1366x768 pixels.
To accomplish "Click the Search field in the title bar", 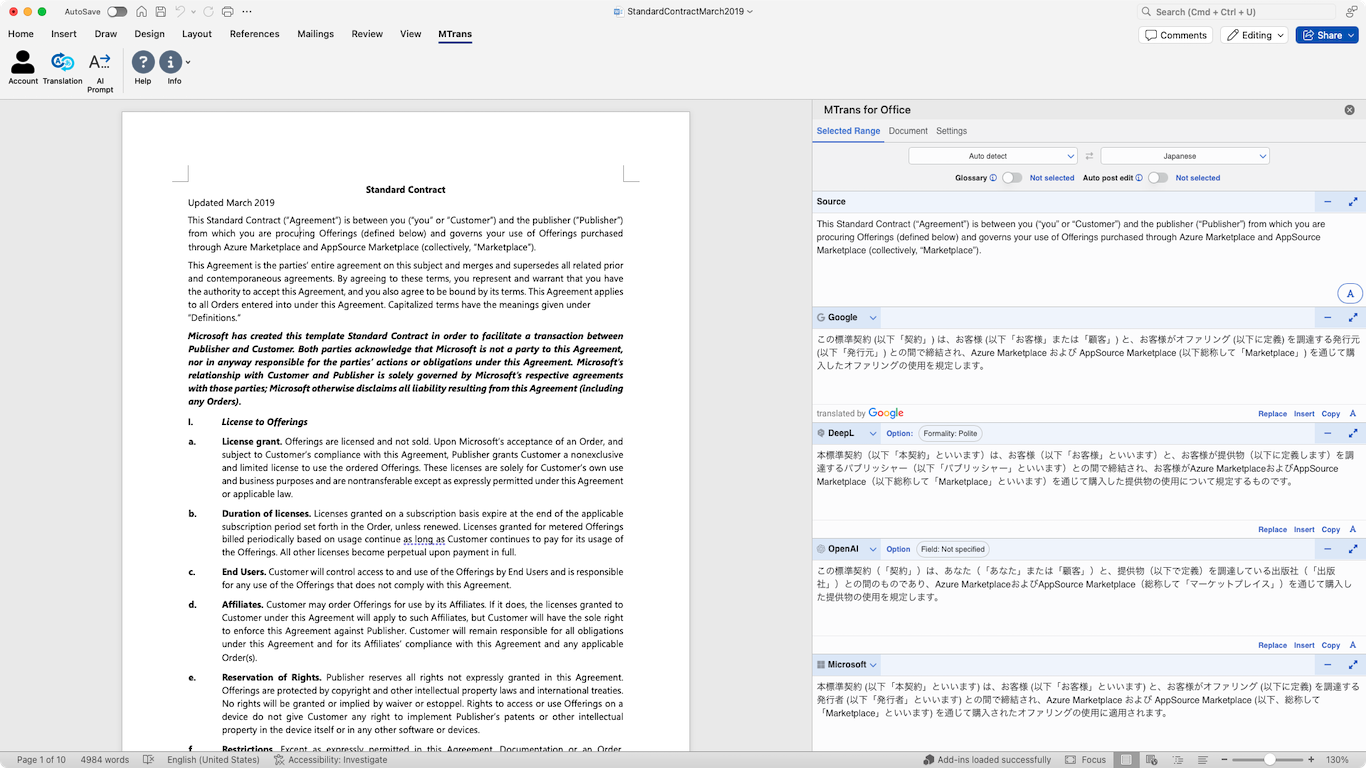I will (1237, 12).
